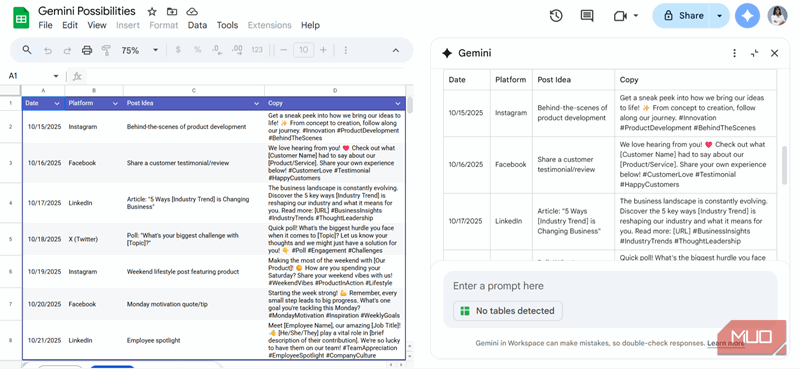Star the Gemini Possibilities document

pos(152,11)
